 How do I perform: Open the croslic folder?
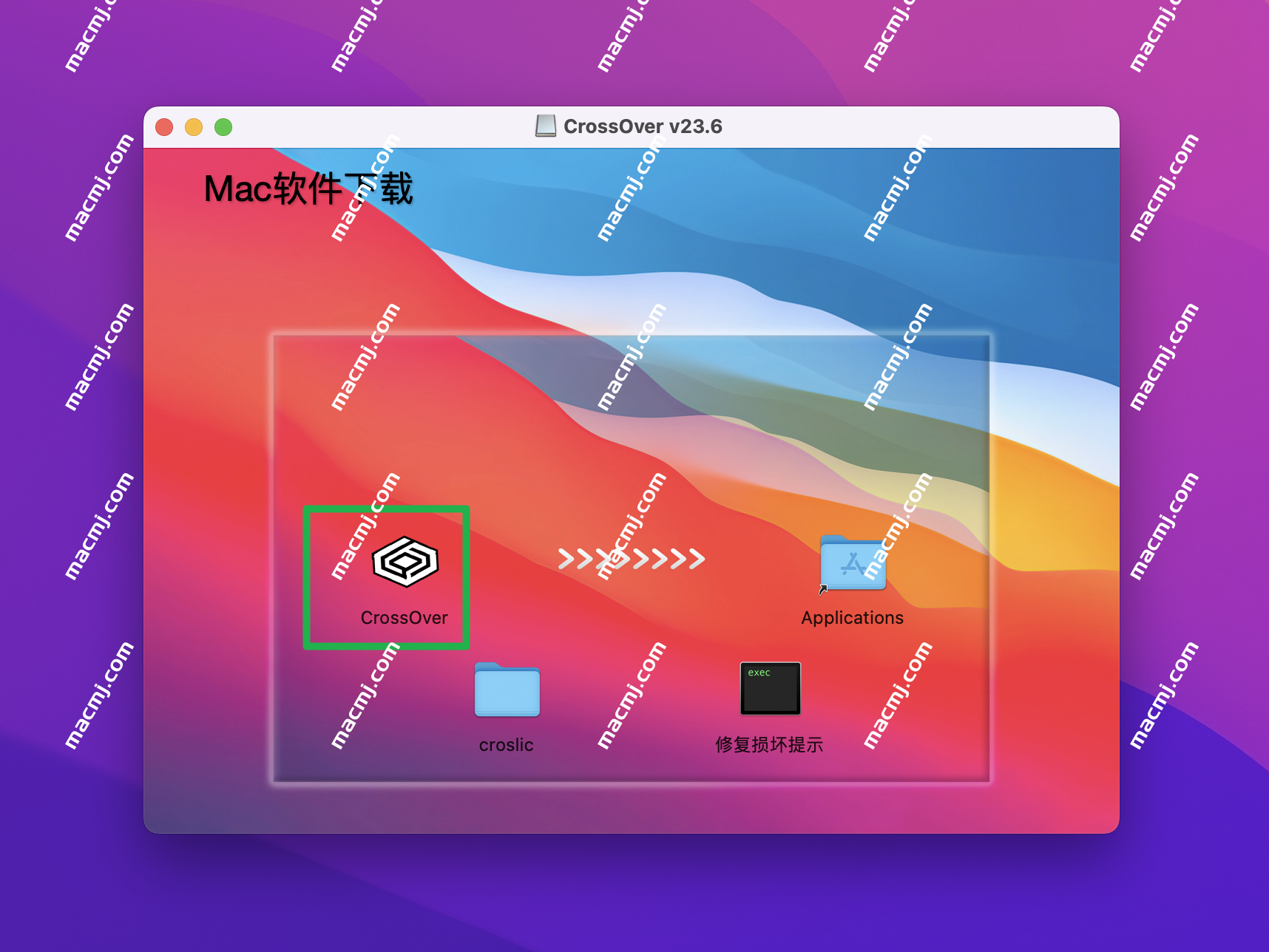(507, 689)
